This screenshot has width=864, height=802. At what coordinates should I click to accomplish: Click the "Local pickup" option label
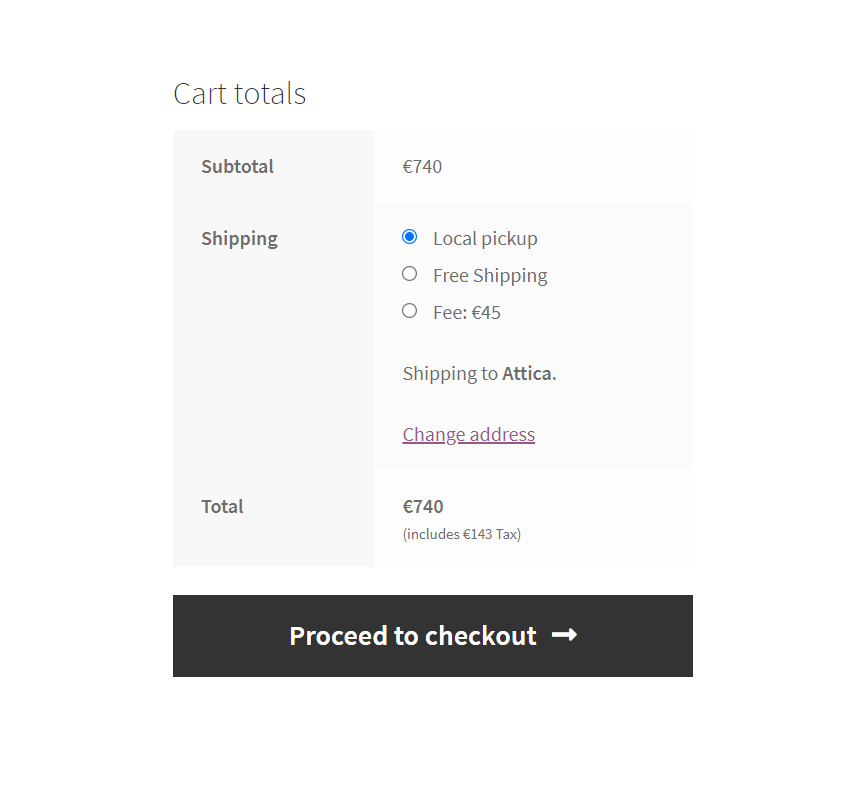click(x=485, y=239)
